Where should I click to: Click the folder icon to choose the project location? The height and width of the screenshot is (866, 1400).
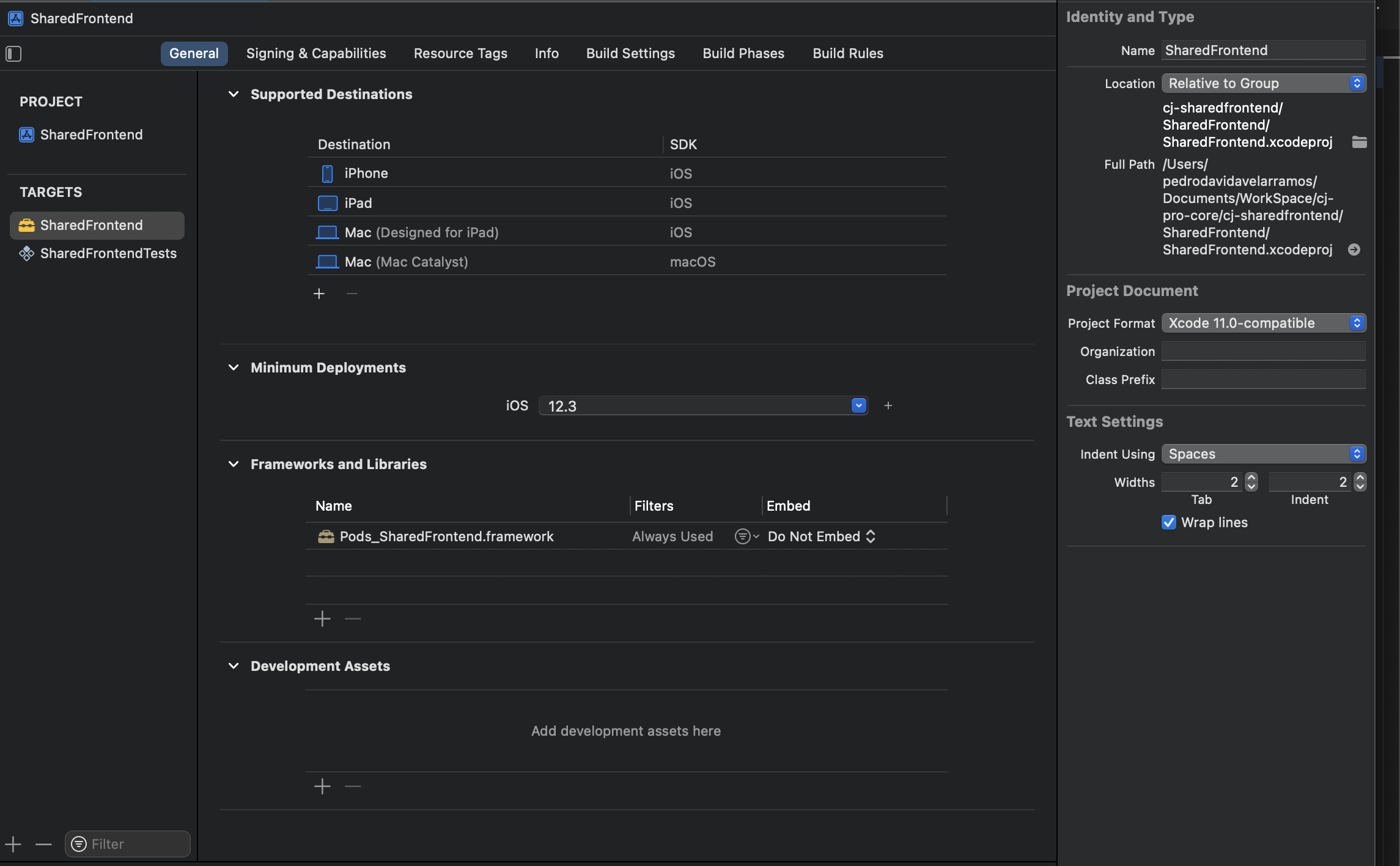(x=1359, y=142)
